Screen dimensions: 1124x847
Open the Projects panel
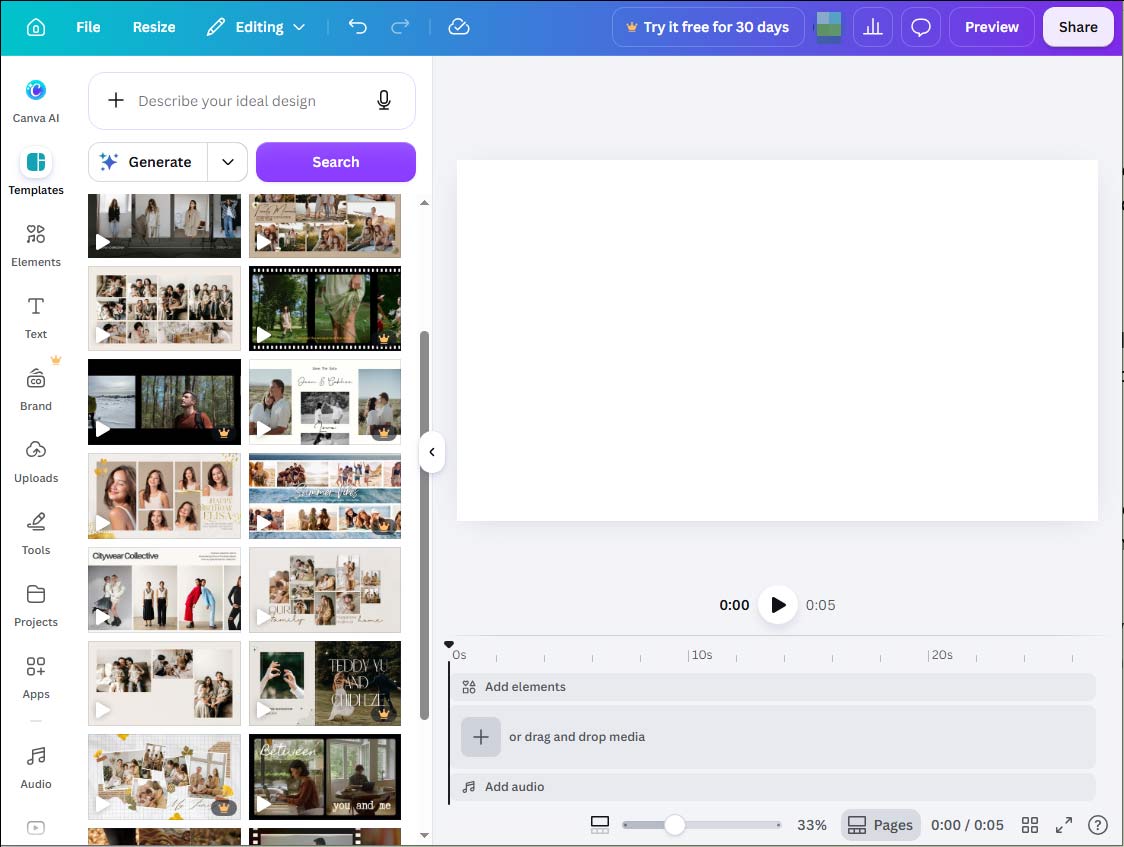click(36, 606)
